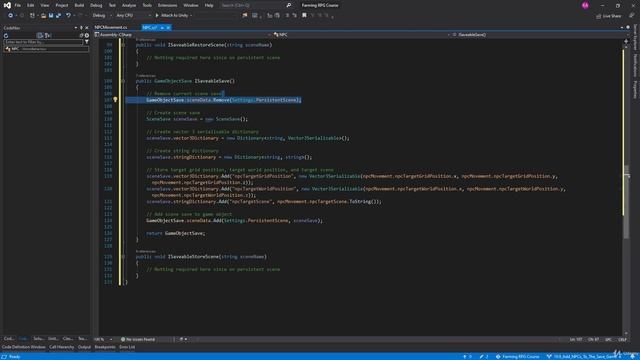Click the Toggle Bookmark toolbar icon
The image size is (640, 360).
(304, 16)
